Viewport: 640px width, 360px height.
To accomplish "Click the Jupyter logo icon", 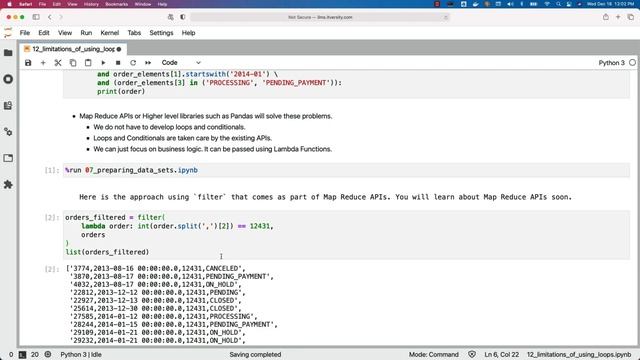I will pyautogui.click(x=8, y=33).
